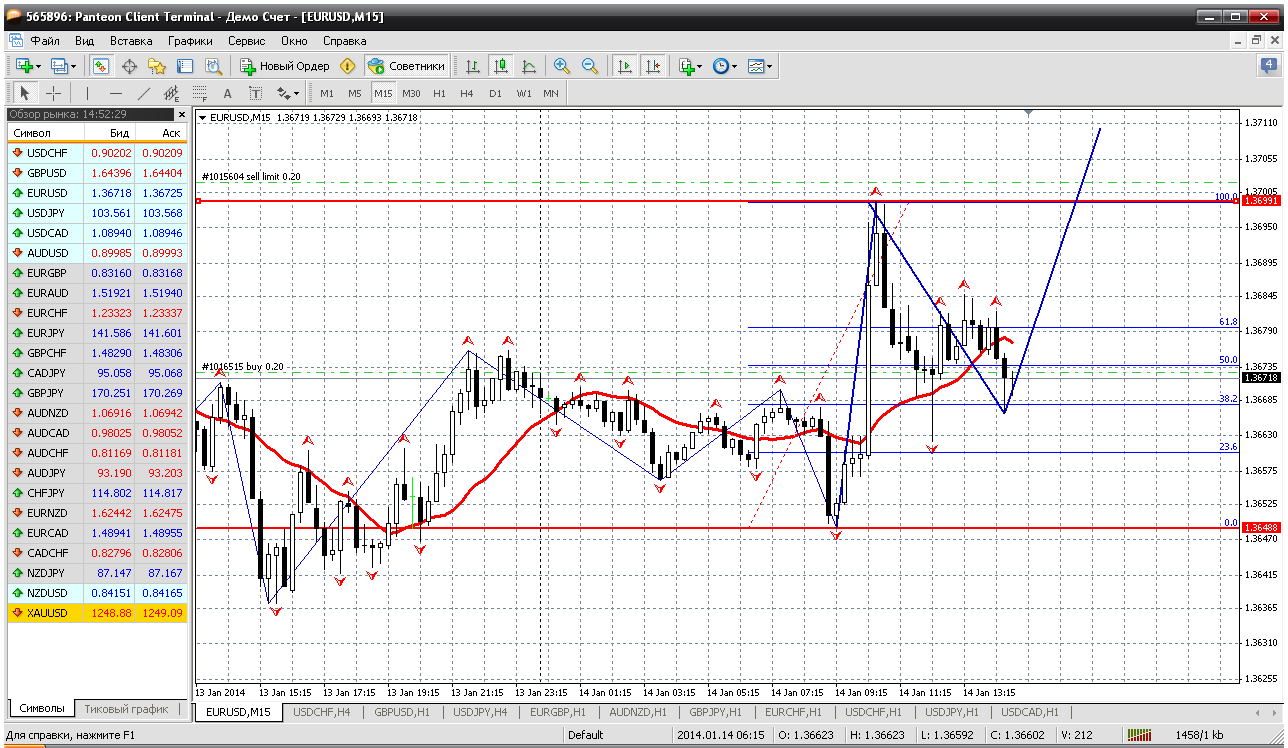The image size is (1288, 748).
Task: Open the Data Window panel
Action: coord(129,66)
